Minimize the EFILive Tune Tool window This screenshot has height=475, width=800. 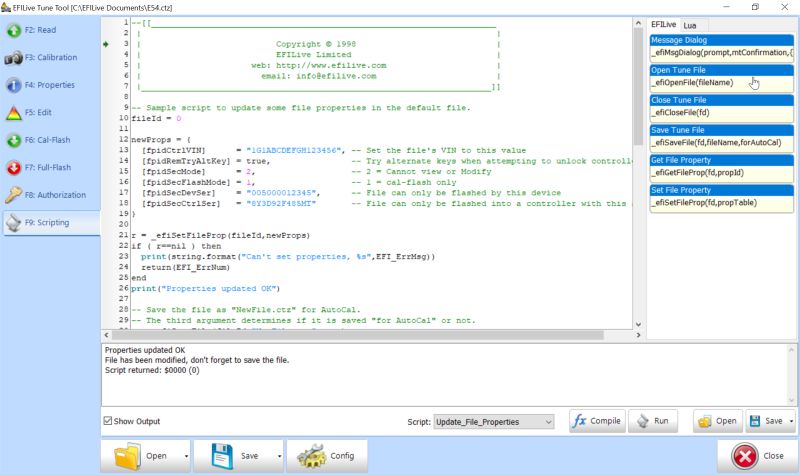tap(726, 7)
